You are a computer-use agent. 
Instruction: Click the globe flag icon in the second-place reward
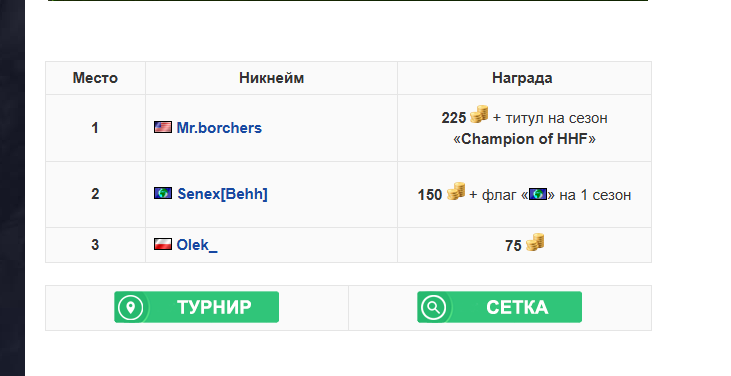click(538, 194)
